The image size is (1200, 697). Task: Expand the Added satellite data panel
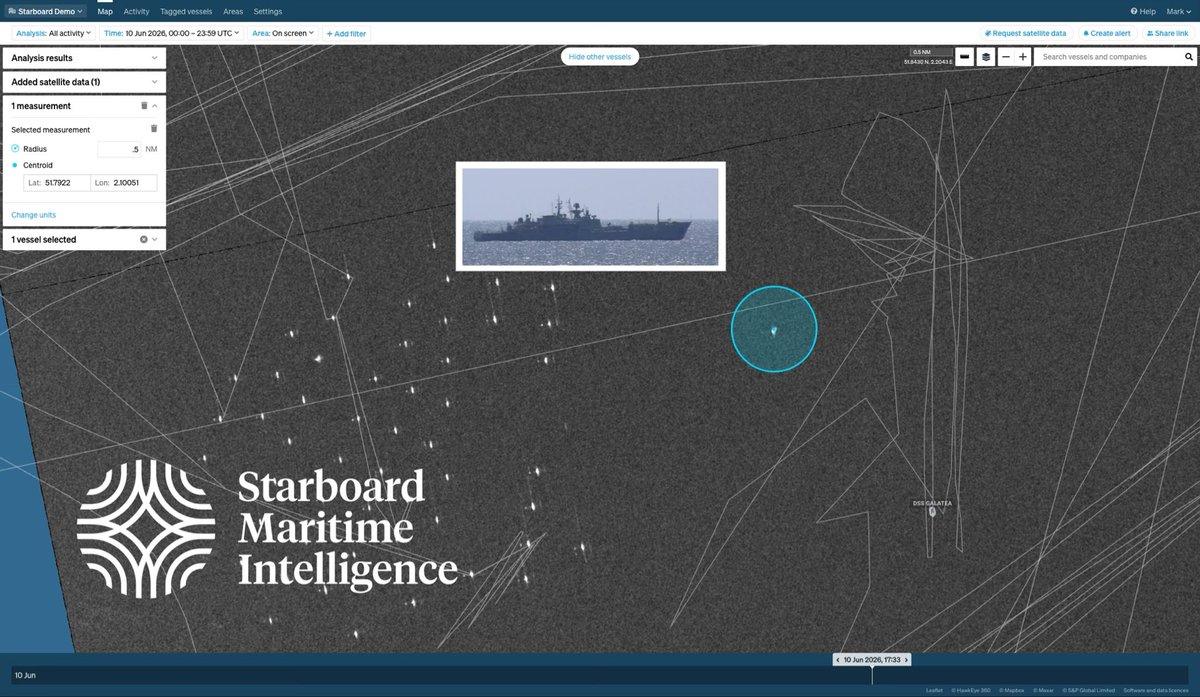(84, 82)
